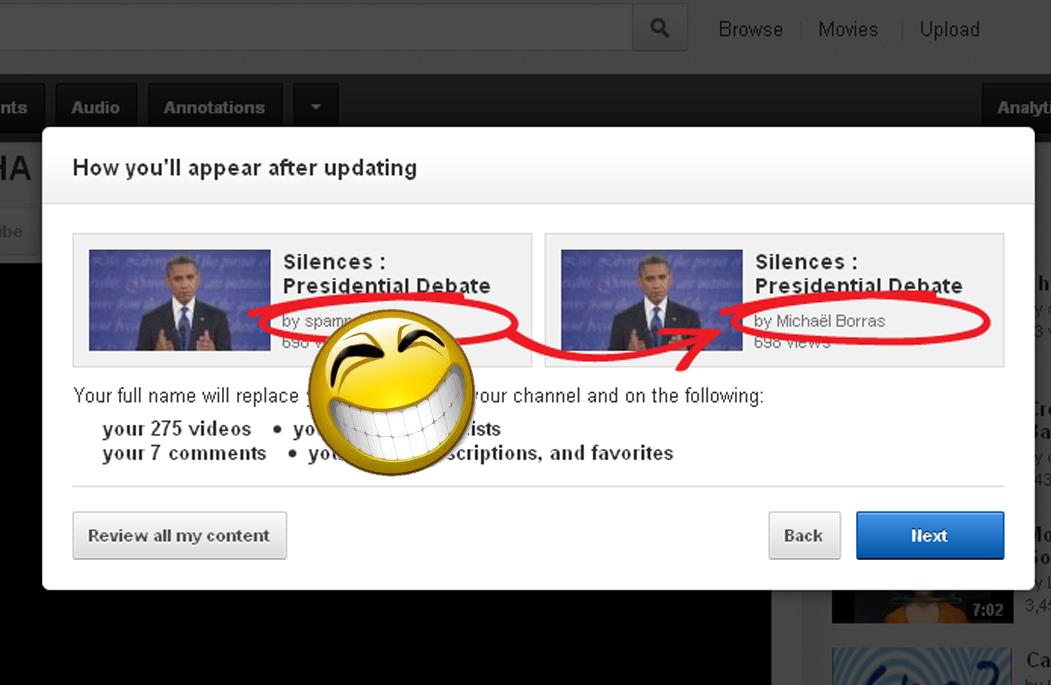1051x685 pixels.
Task: Go to the Movies page
Action: (x=847, y=29)
